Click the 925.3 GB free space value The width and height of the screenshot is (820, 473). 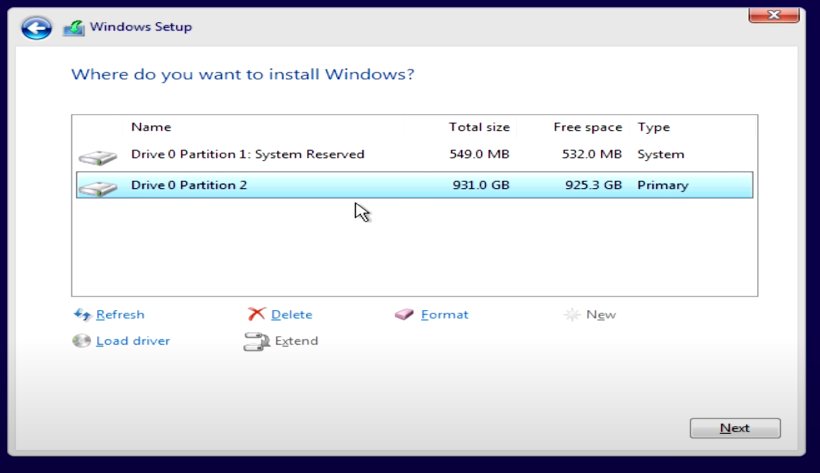point(593,185)
